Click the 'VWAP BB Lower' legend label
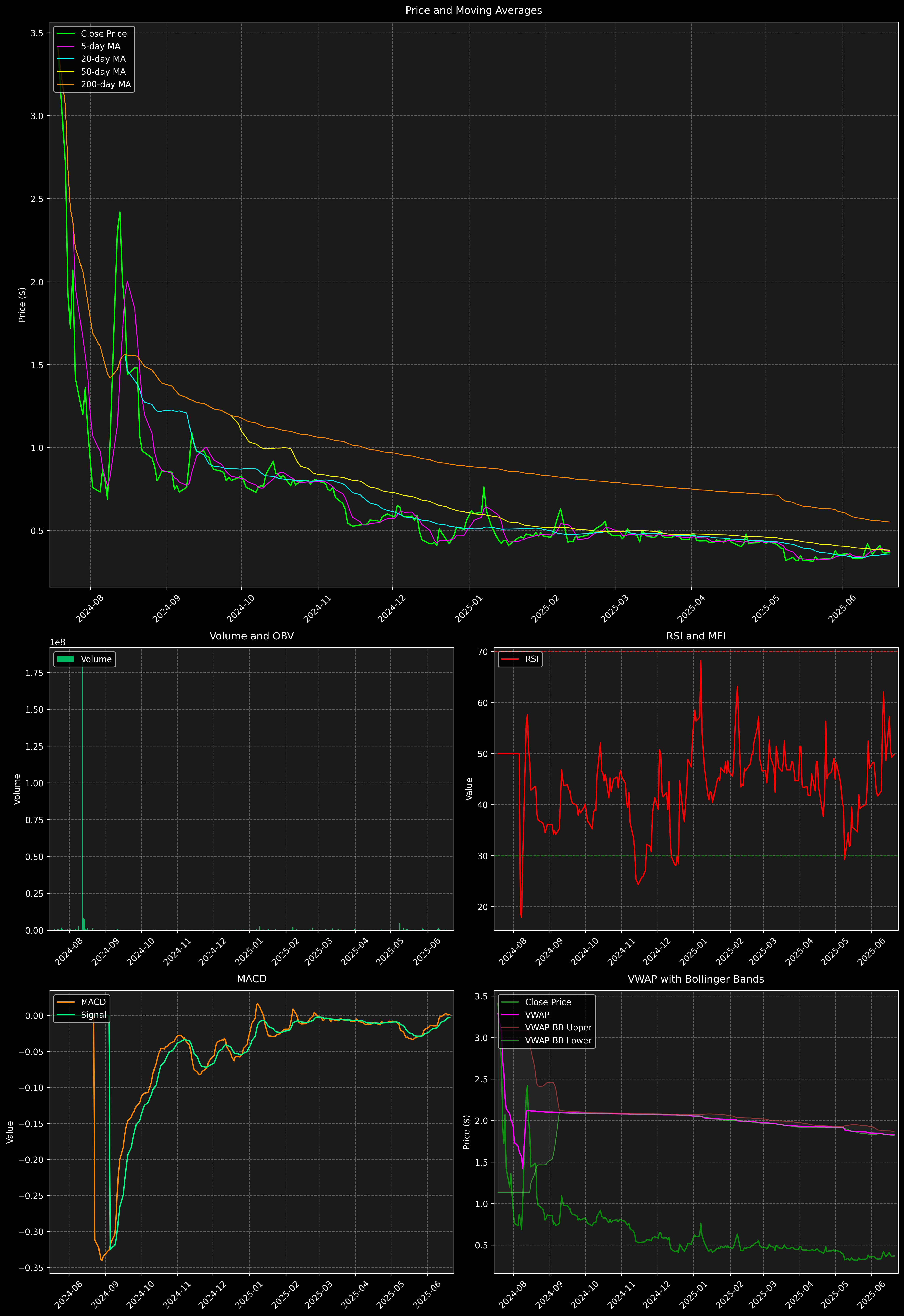 tap(559, 1040)
